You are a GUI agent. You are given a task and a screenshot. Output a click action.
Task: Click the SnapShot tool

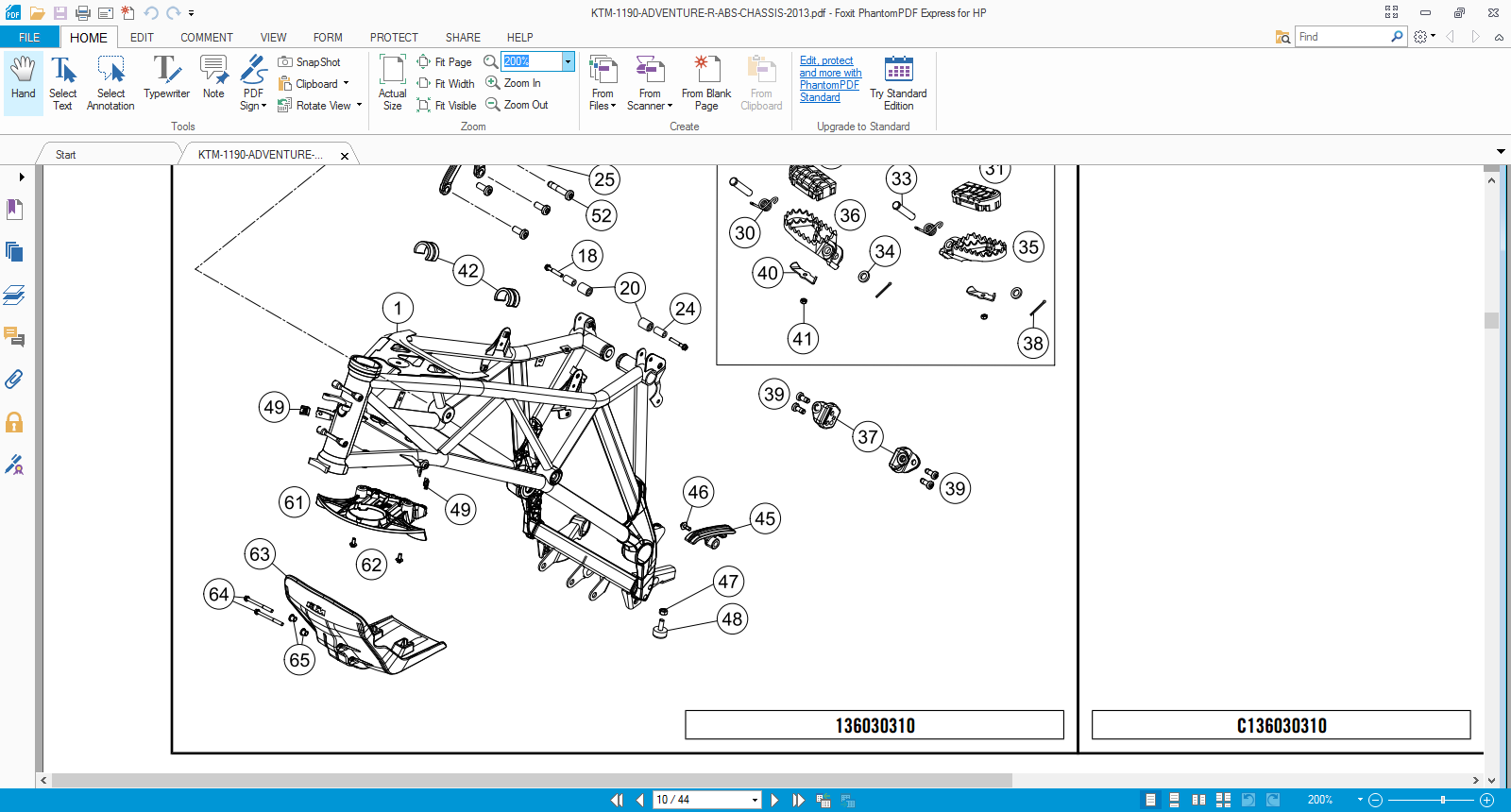[310, 62]
